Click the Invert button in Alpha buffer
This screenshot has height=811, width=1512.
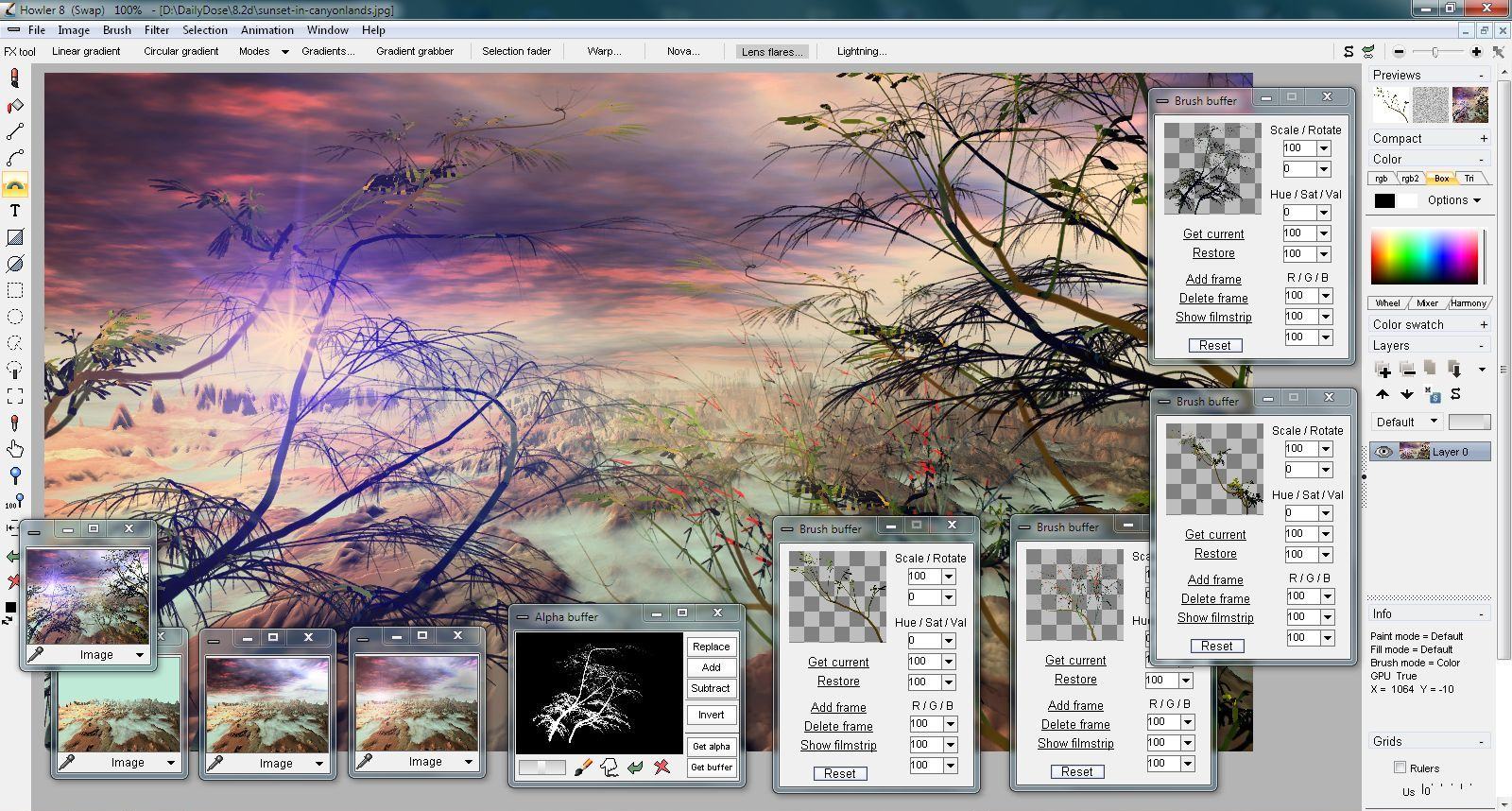pyautogui.click(x=711, y=715)
